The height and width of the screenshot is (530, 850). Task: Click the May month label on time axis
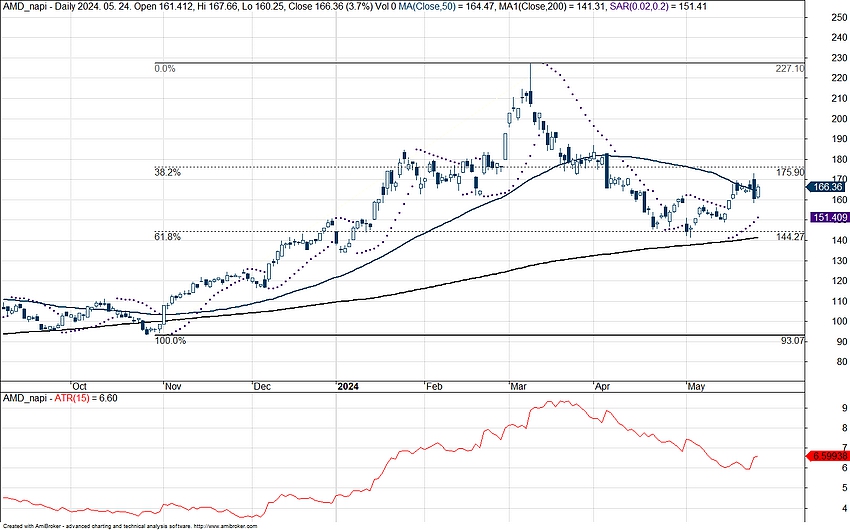696,386
